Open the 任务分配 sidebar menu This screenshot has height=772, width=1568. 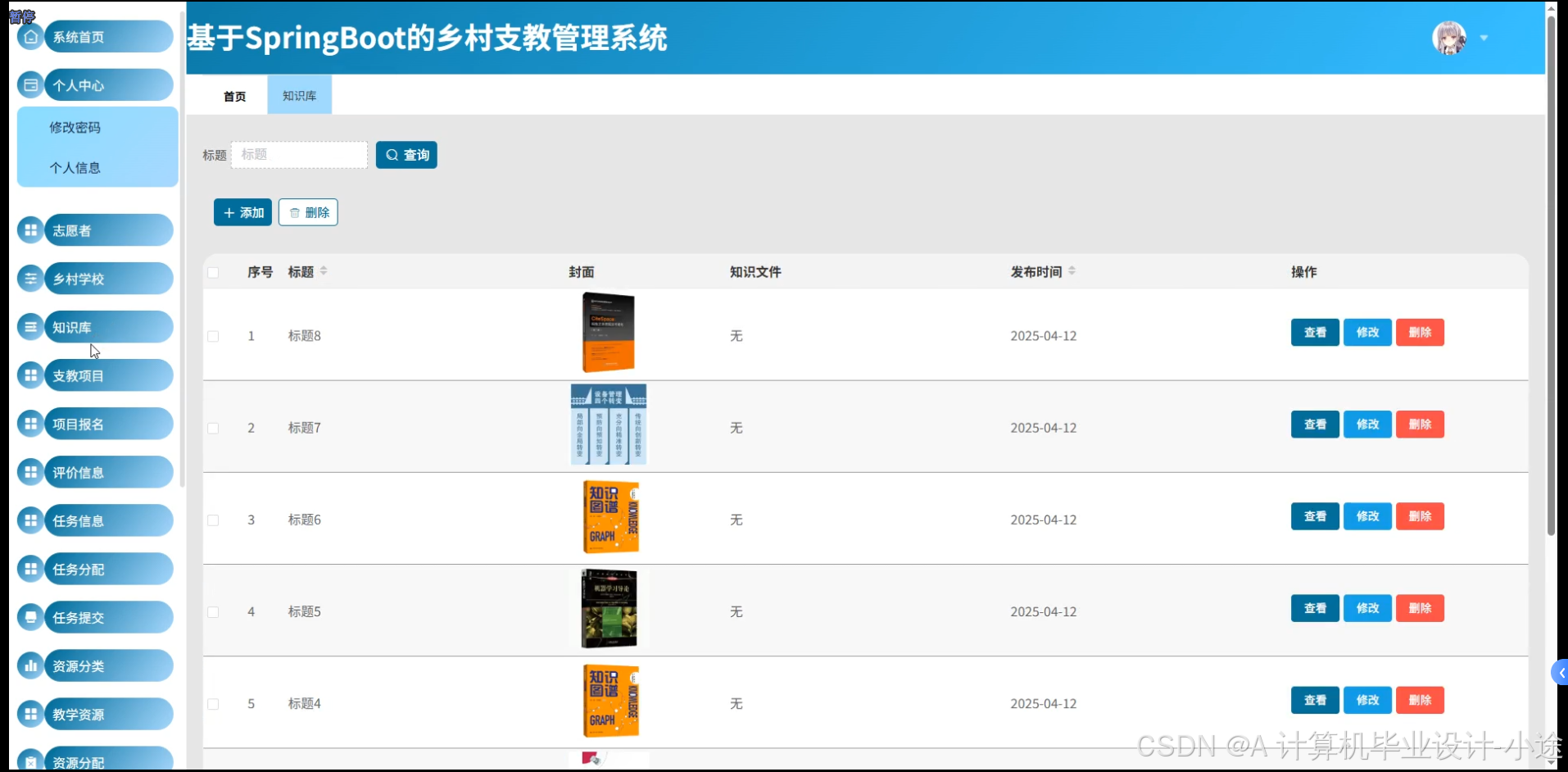click(108, 569)
